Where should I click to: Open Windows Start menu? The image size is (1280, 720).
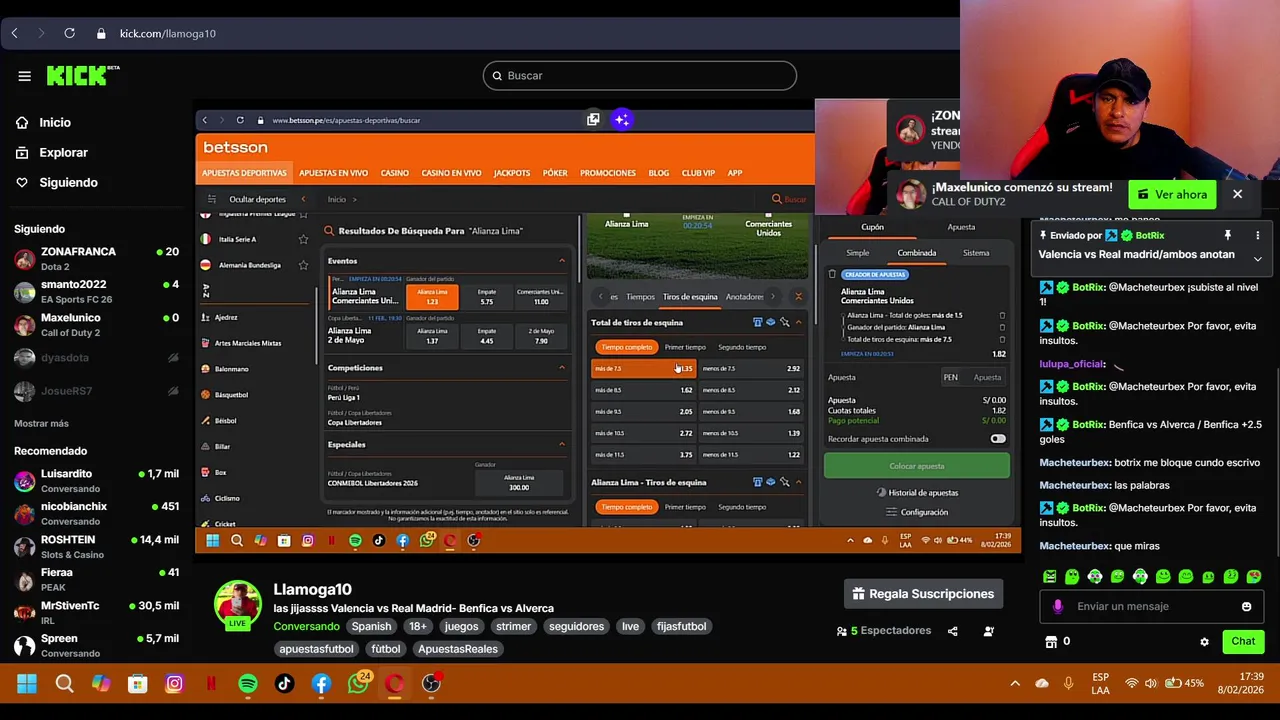coord(27,684)
